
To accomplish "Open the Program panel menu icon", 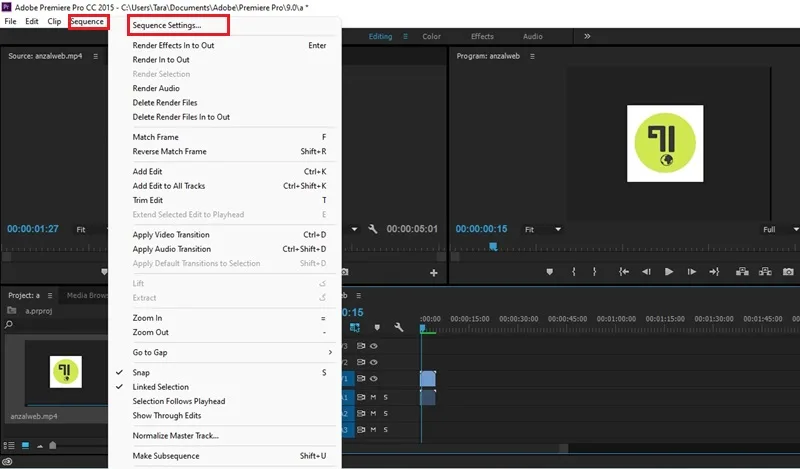I will click(532, 56).
